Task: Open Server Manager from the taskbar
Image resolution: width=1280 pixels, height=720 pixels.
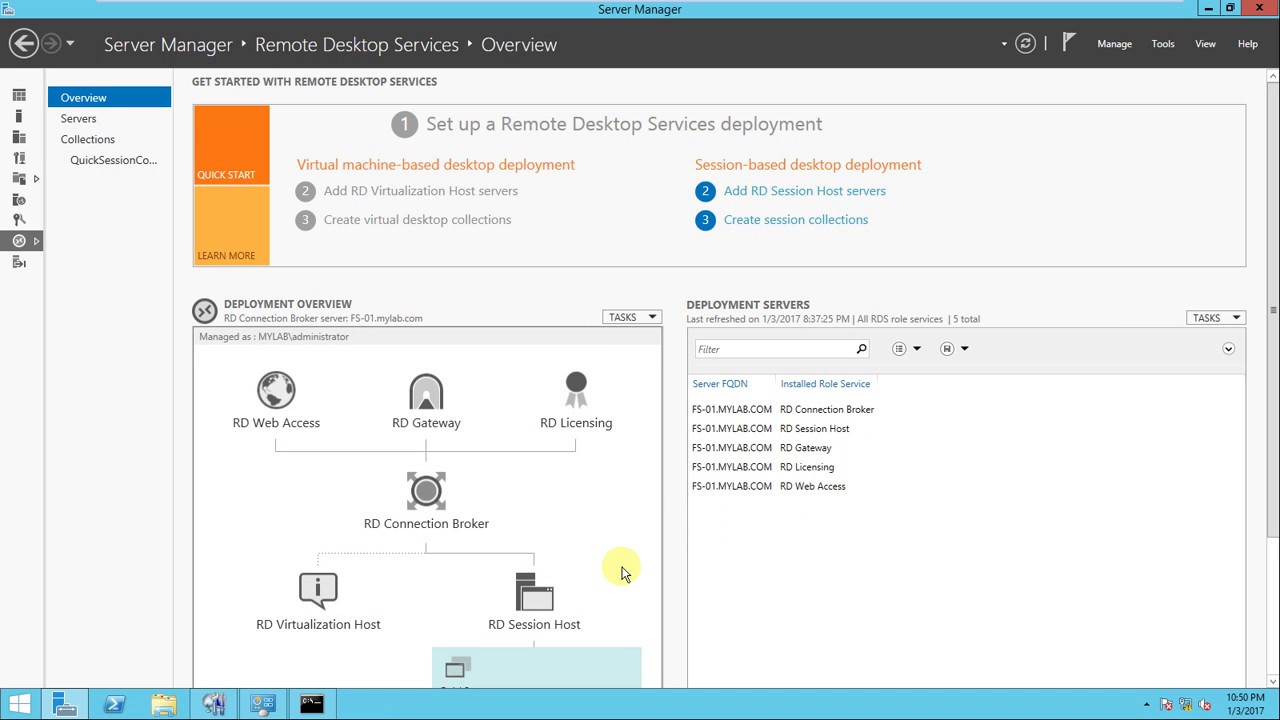Action: (x=65, y=704)
